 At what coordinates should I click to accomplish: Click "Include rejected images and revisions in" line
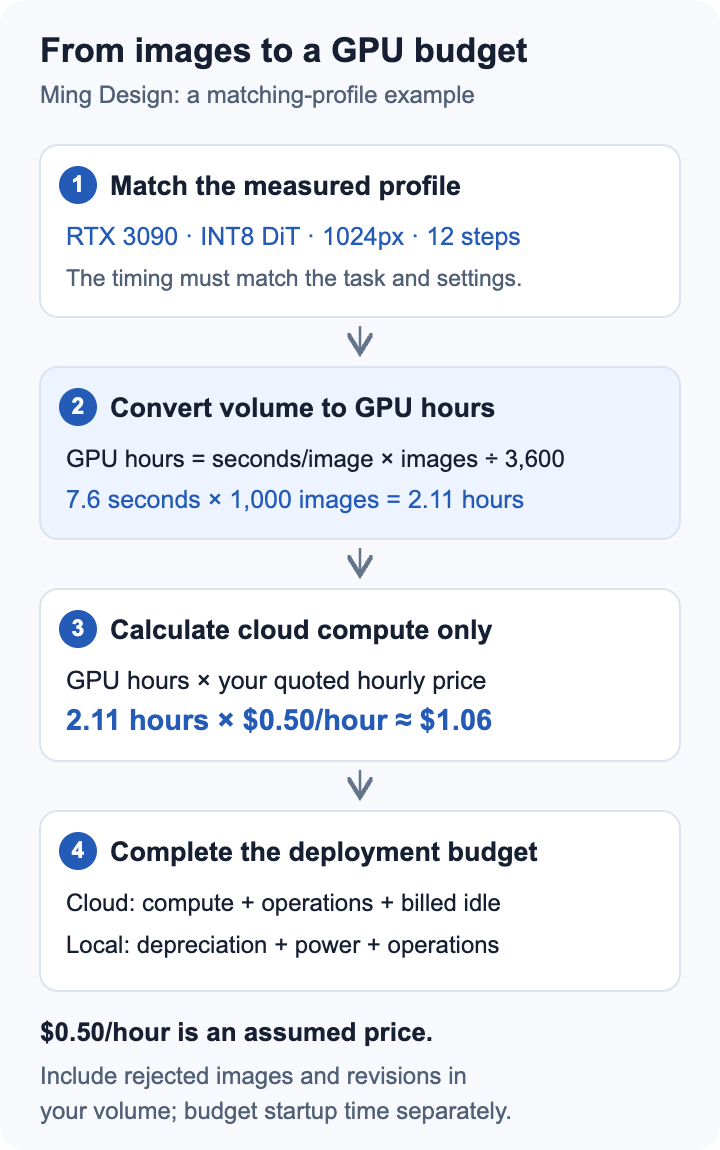[253, 1076]
